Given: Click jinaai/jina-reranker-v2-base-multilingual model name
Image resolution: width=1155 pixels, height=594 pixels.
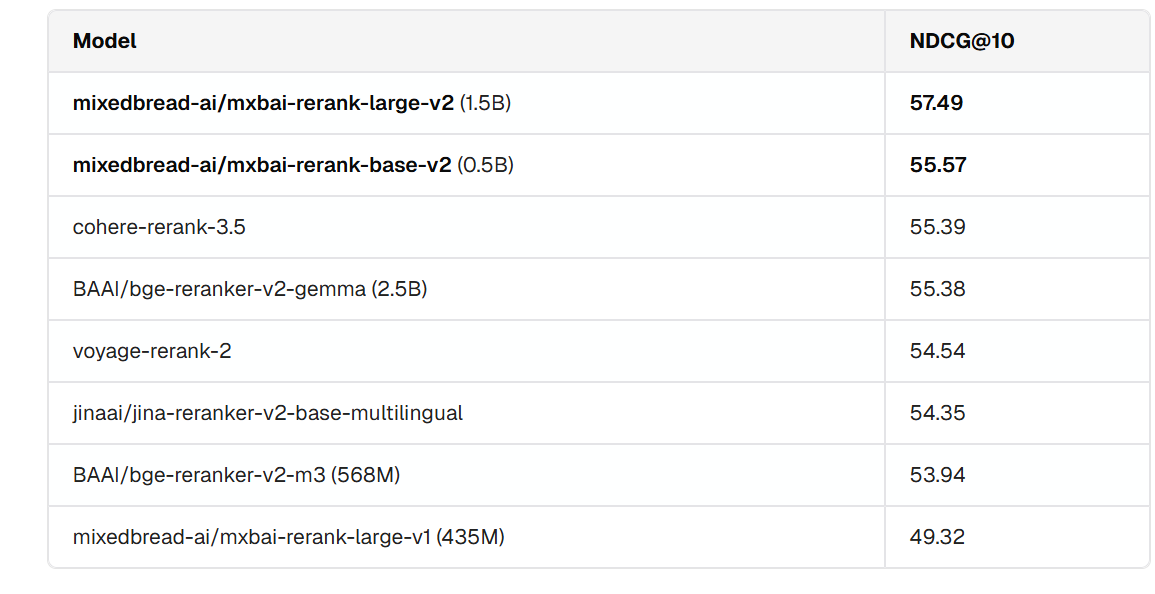Looking at the screenshot, I should click(x=268, y=413).
